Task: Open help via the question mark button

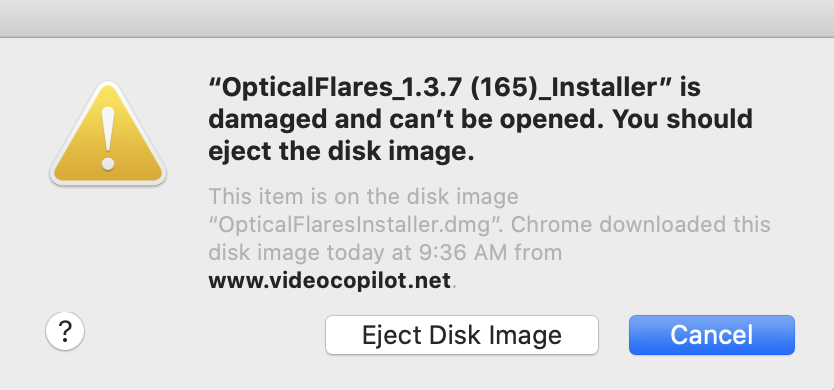Action: point(65,331)
